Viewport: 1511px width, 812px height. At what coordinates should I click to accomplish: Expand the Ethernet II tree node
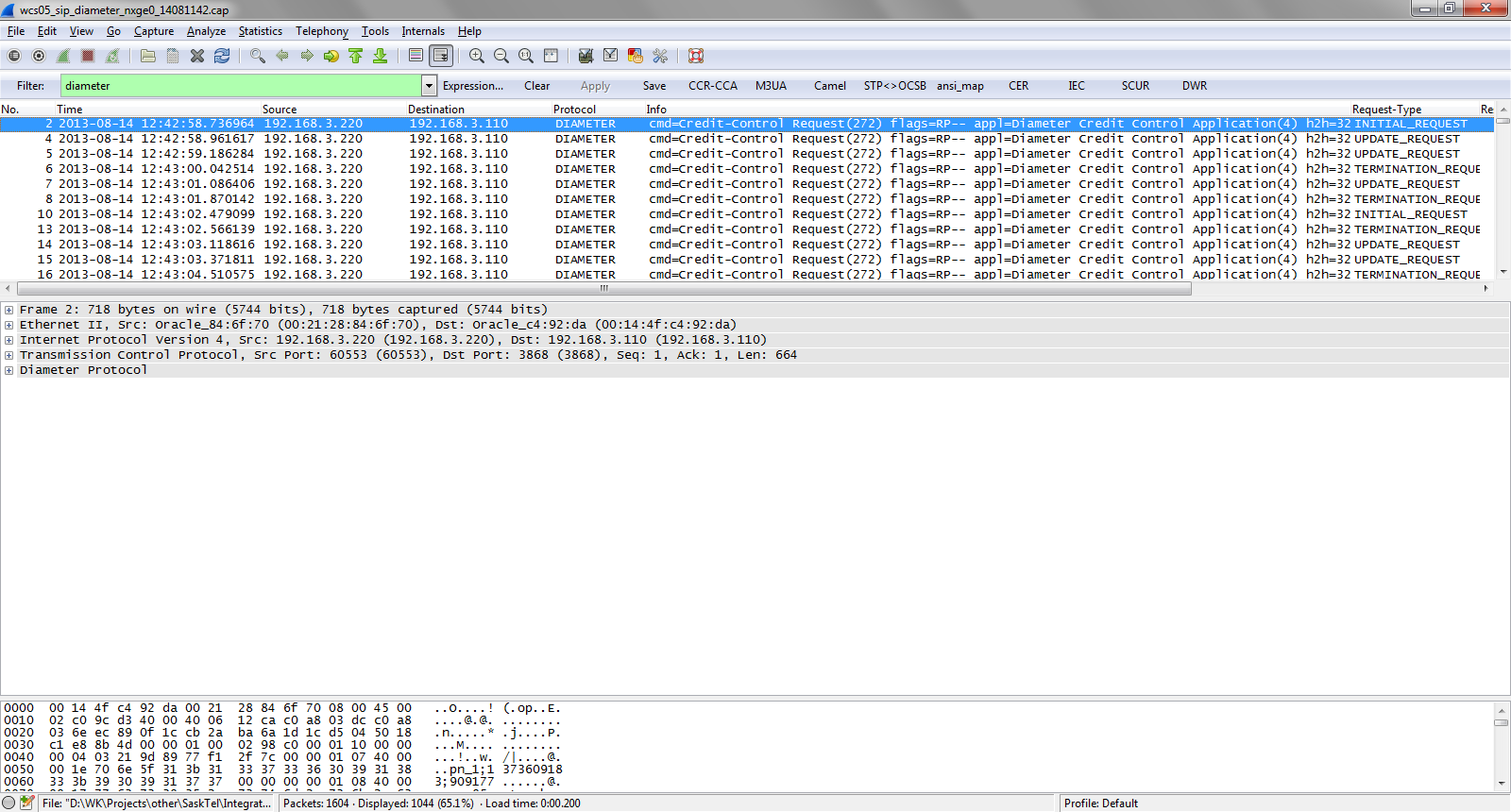coord(8,325)
